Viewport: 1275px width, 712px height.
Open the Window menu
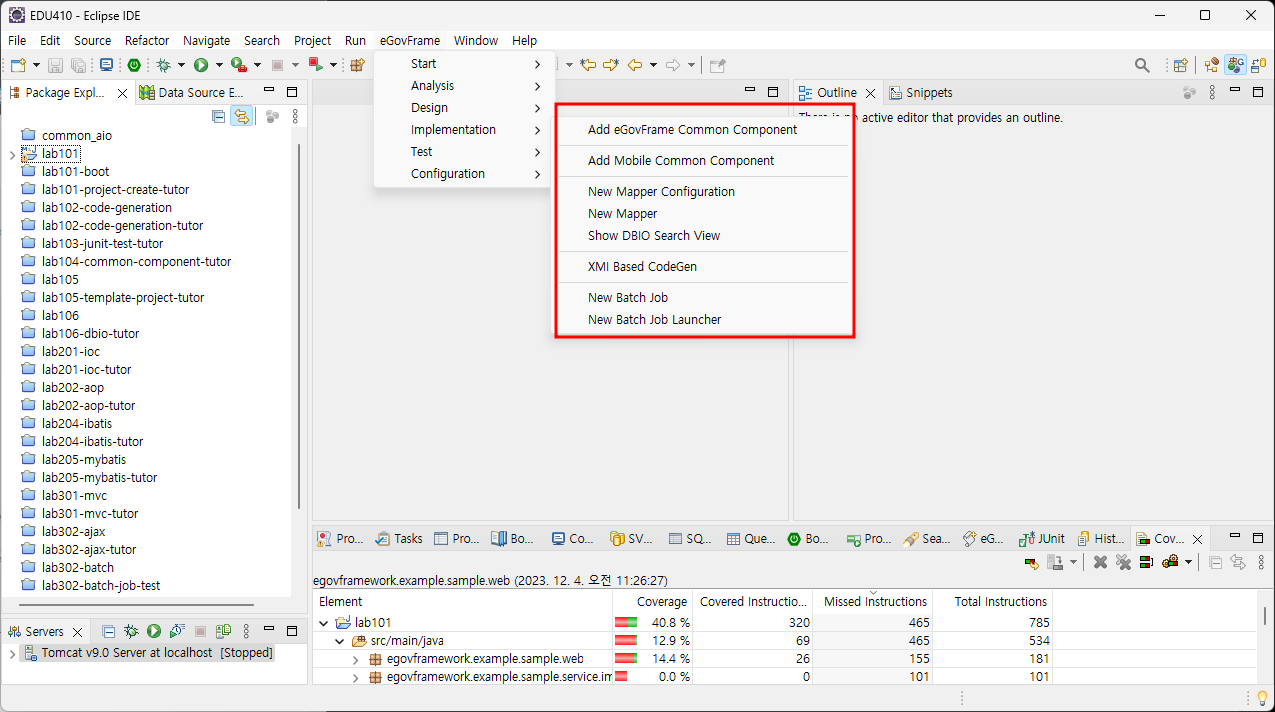475,41
